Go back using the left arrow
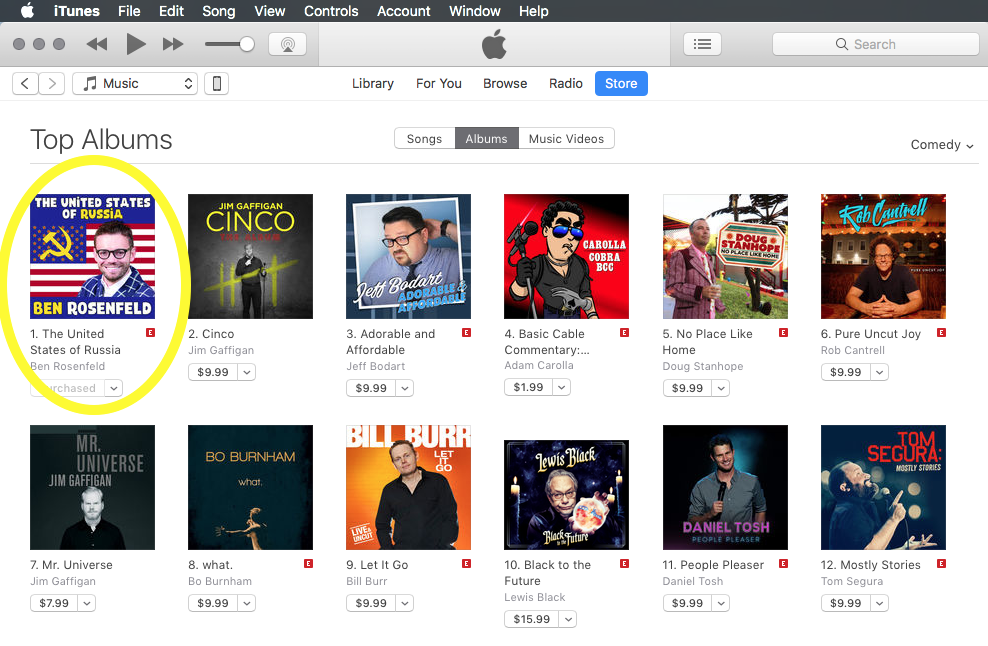The width and height of the screenshot is (988, 646). [x=25, y=83]
